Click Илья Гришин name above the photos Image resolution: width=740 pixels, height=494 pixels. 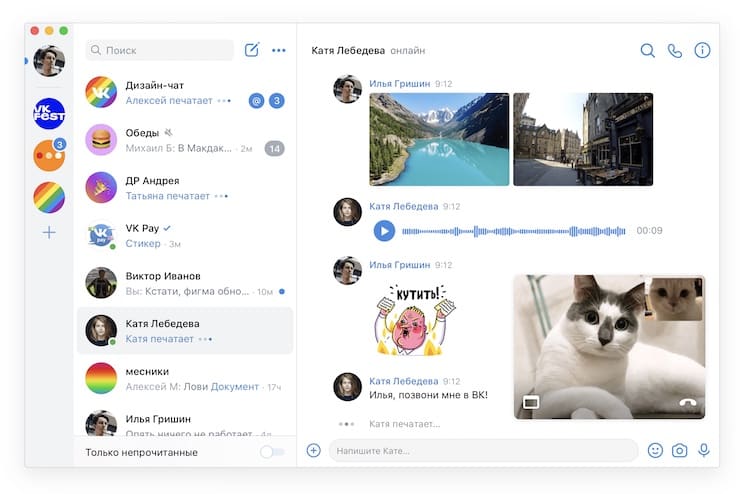(399, 84)
